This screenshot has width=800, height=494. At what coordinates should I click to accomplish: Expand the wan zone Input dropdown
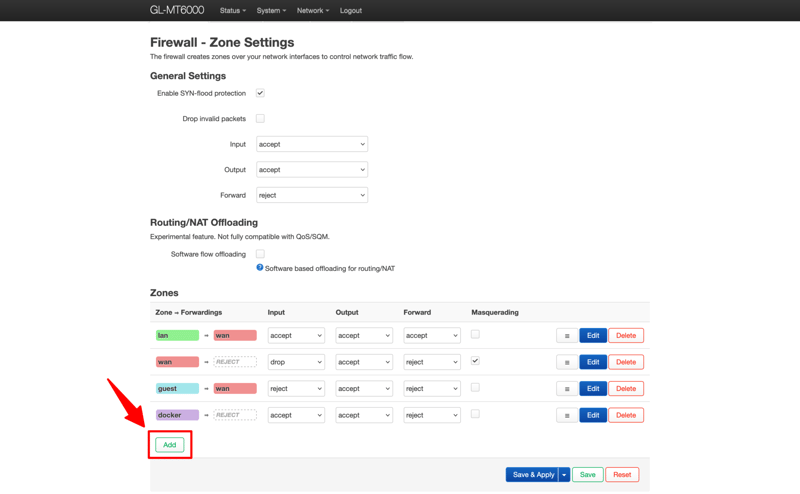[x=296, y=362]
